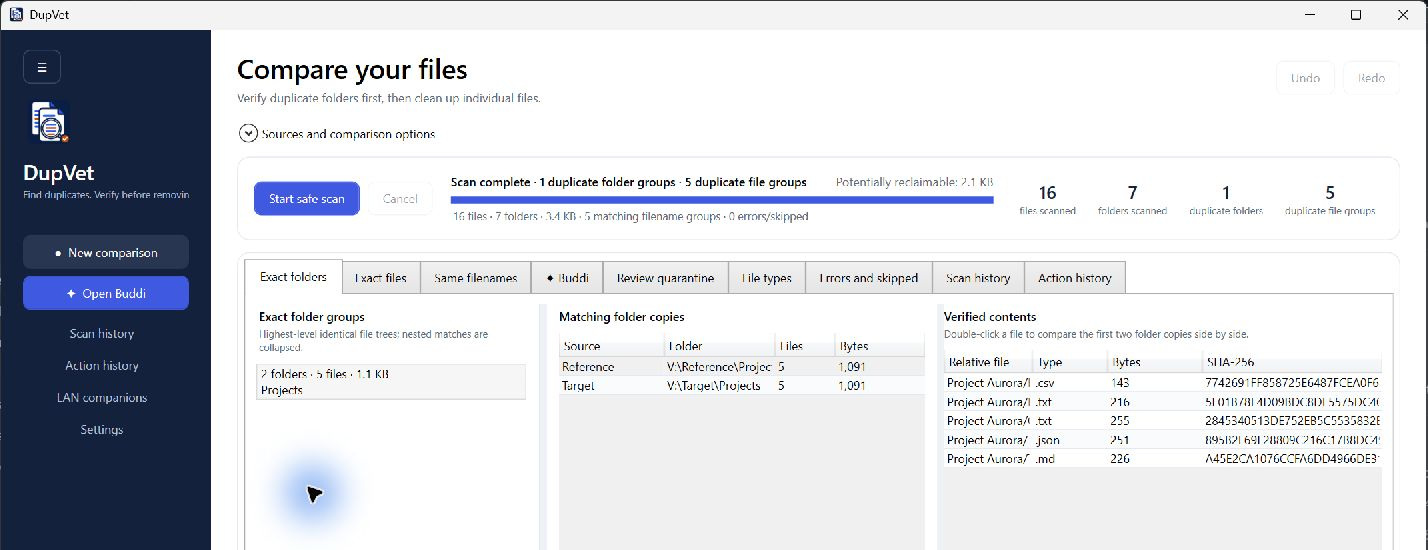Image resolution: width=1428 pixels, height=550 pixels.
Task: Sort by the SHA-256 column header
Action: tap(1292, 362)
